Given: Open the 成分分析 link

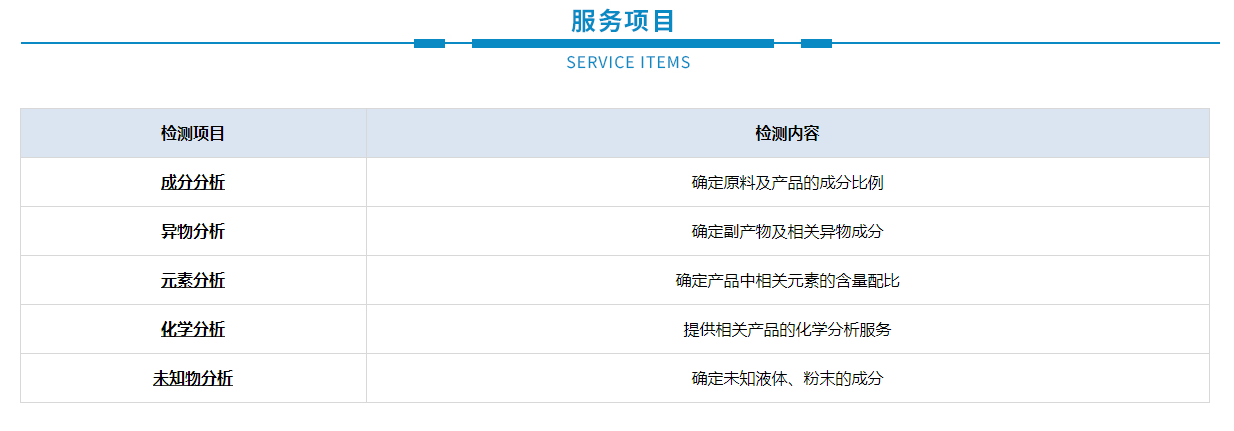Looking at the screenshot, I should 193,183.
